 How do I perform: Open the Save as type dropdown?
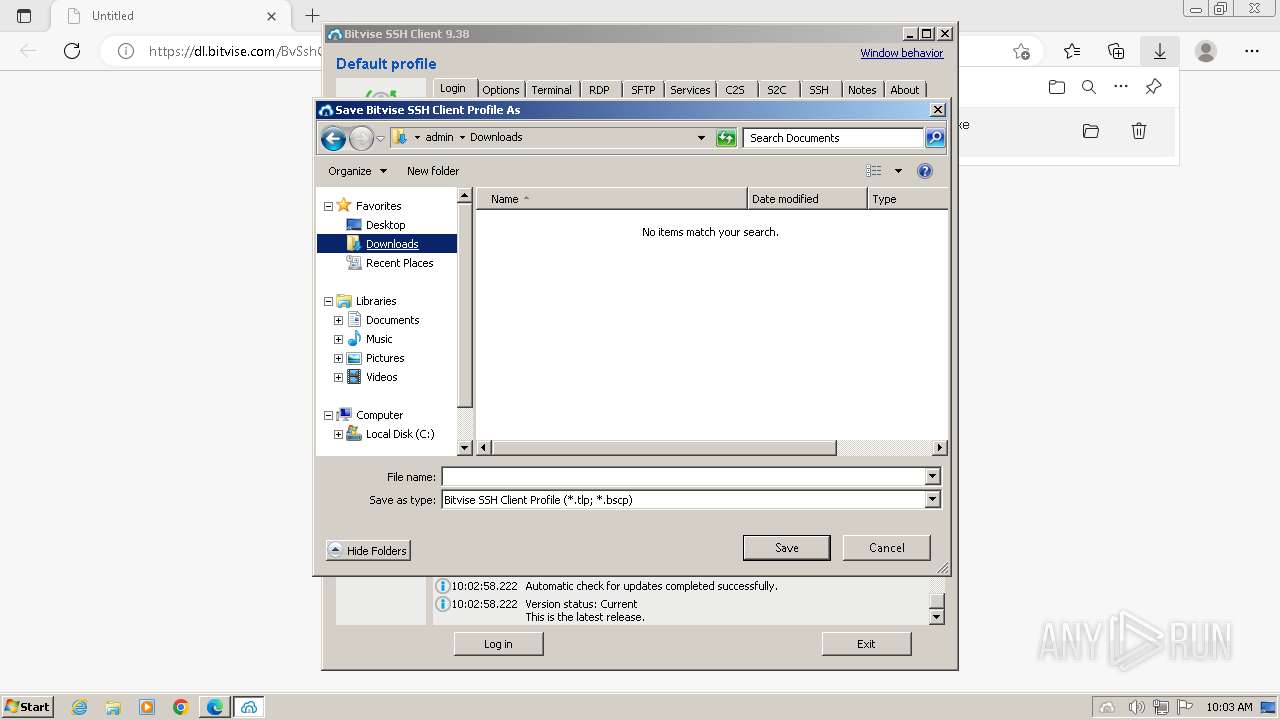click(x=932, y=500)
